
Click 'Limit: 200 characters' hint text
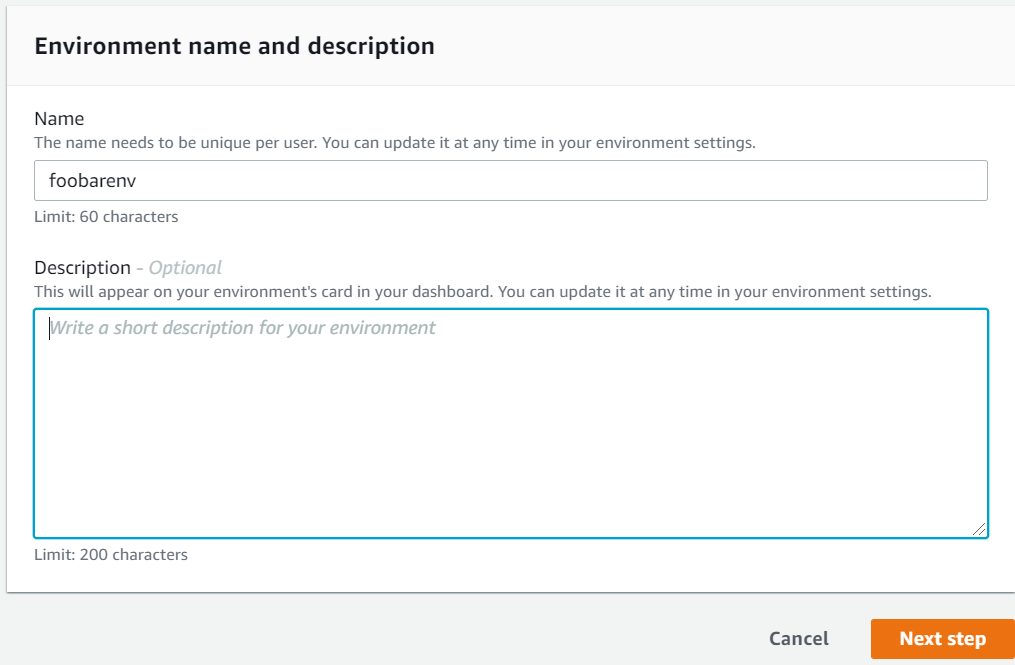tap(110, 554)
